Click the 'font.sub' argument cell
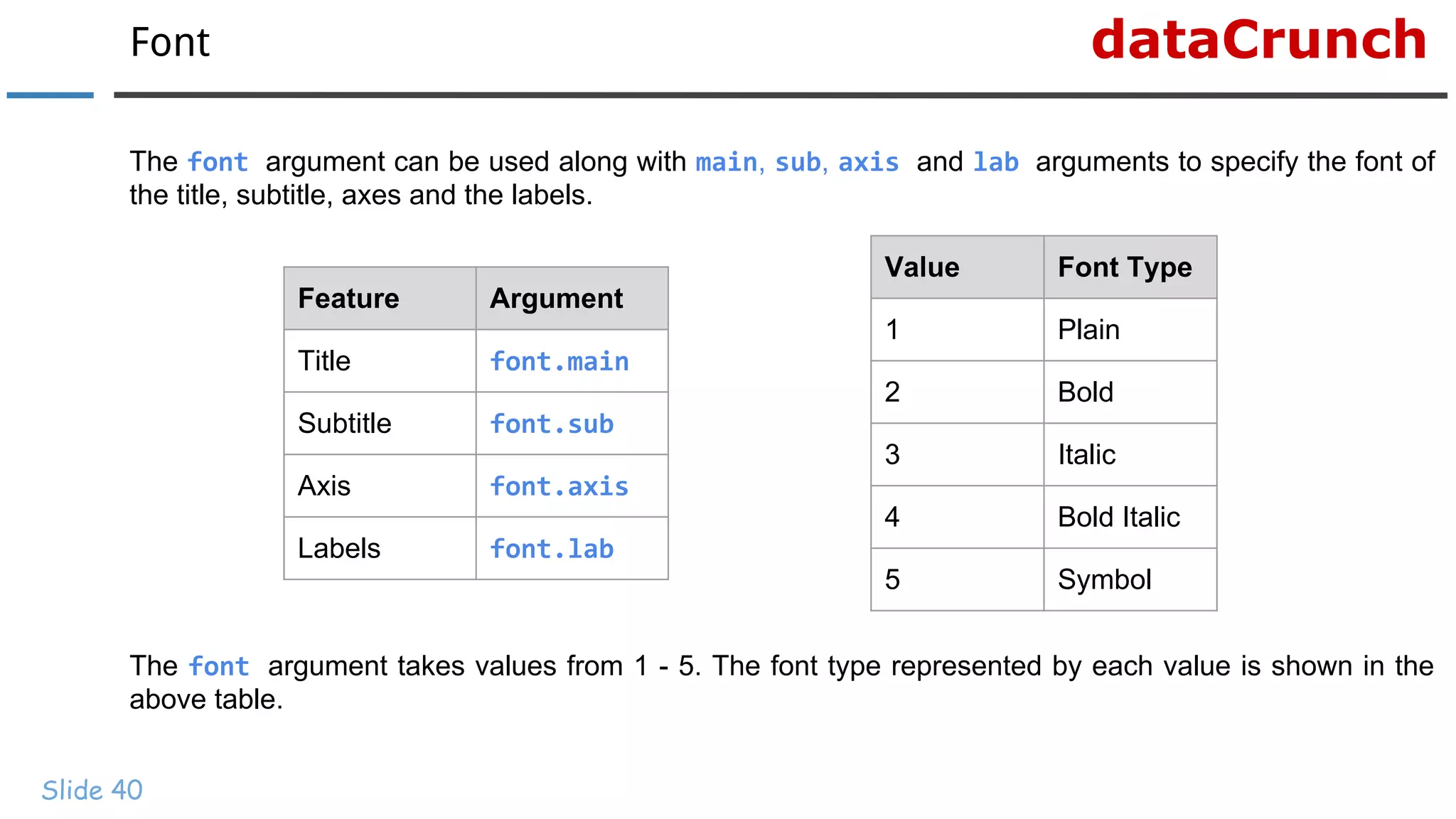 pos(572,424)
